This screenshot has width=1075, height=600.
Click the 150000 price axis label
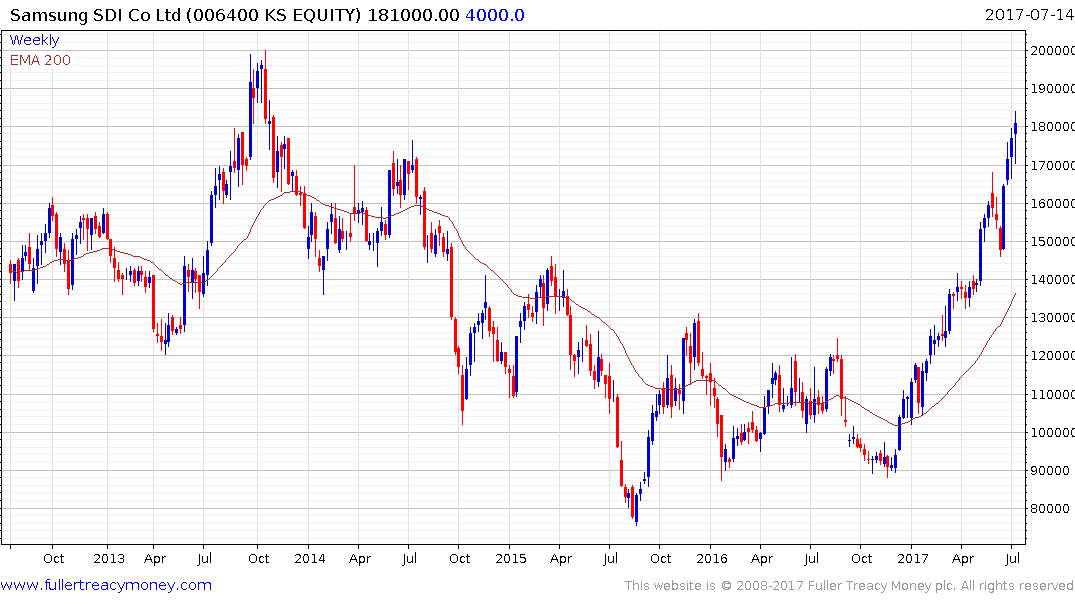pos(1052,241)
